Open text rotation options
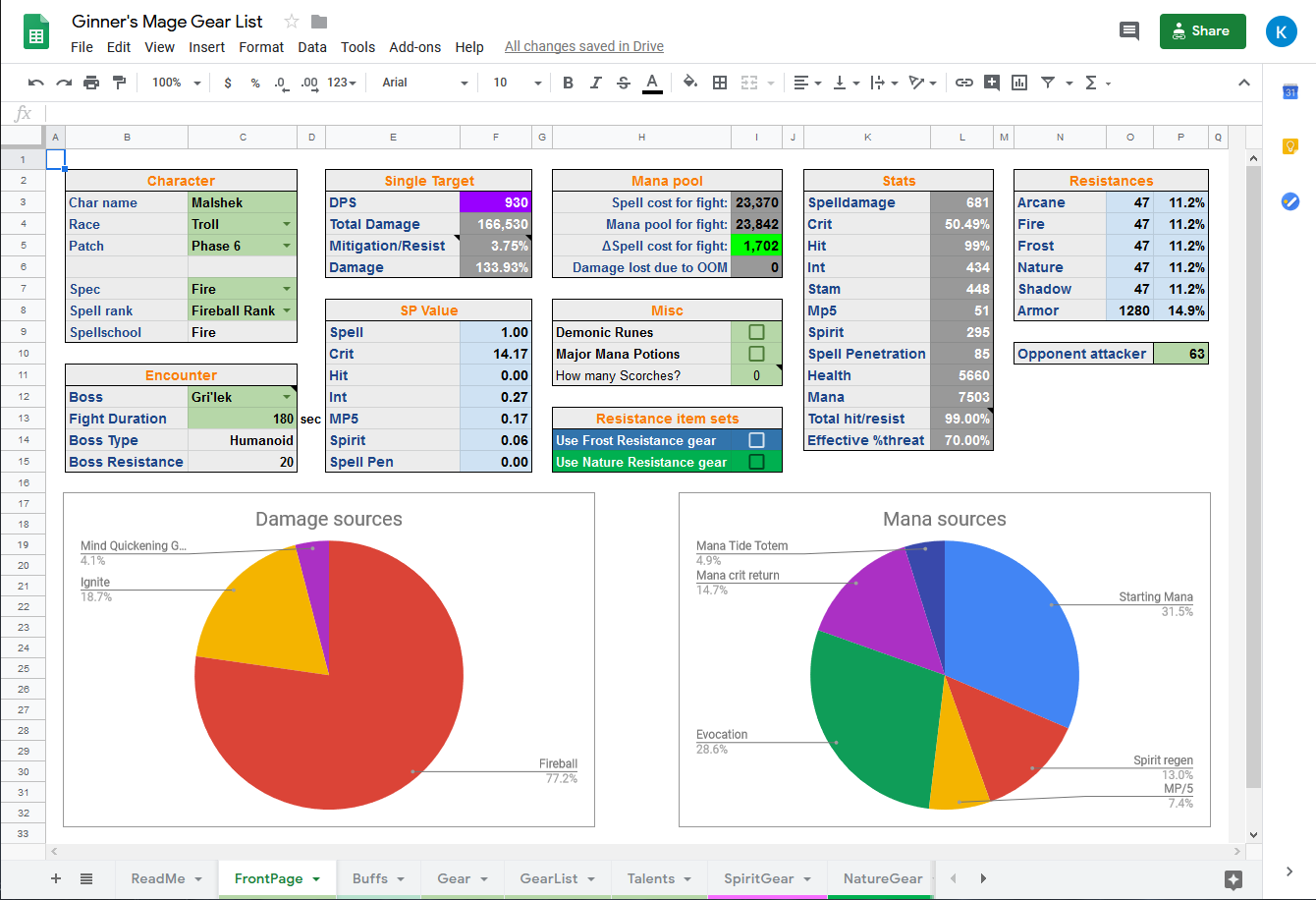The image size is (1316, 900). tap(922, 83)
